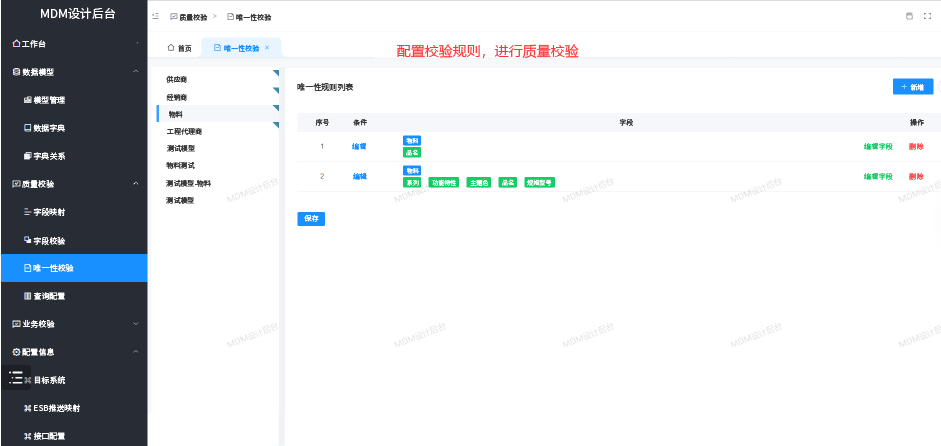
Task: Click red 删除 link in row 2
Action: coord(916,177)
